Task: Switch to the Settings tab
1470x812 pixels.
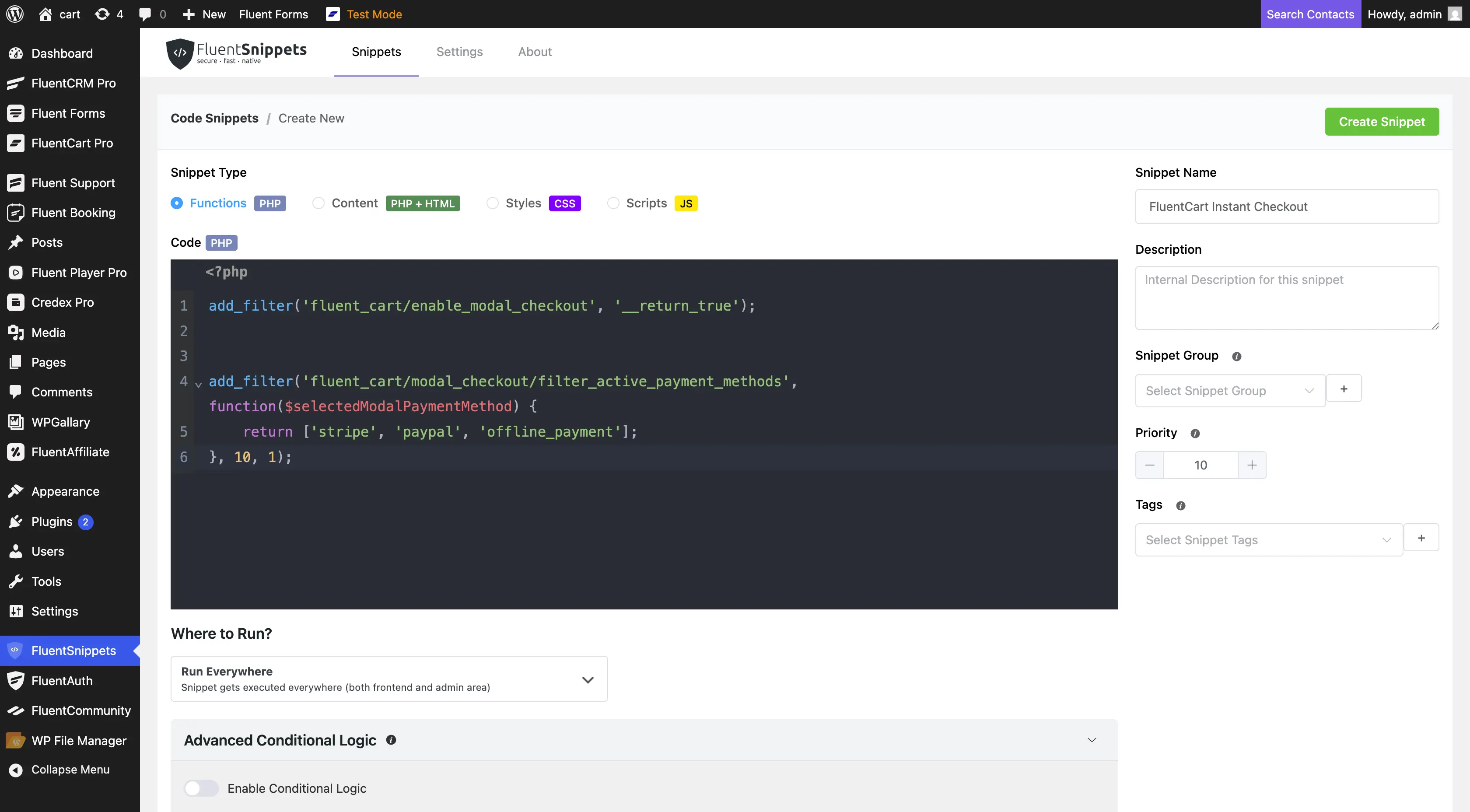Action: point(459,51)
